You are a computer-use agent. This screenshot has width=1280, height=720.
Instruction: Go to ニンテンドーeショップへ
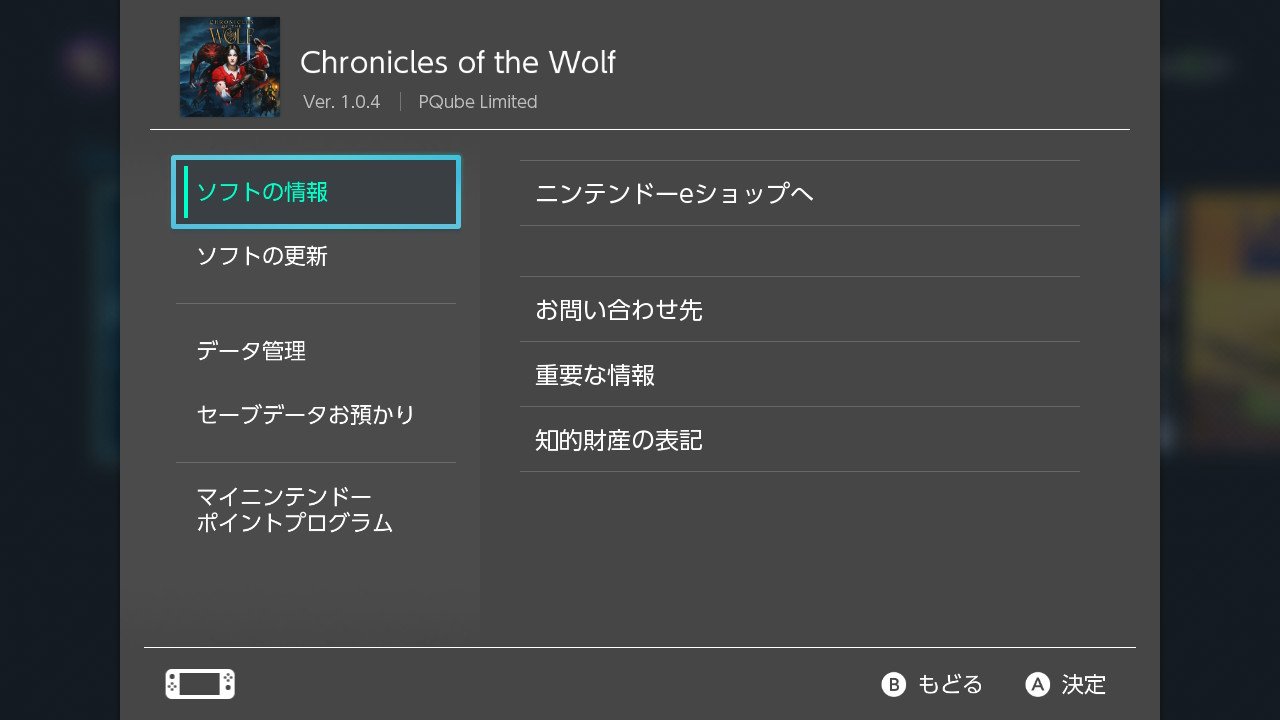[x=800, y=193]
